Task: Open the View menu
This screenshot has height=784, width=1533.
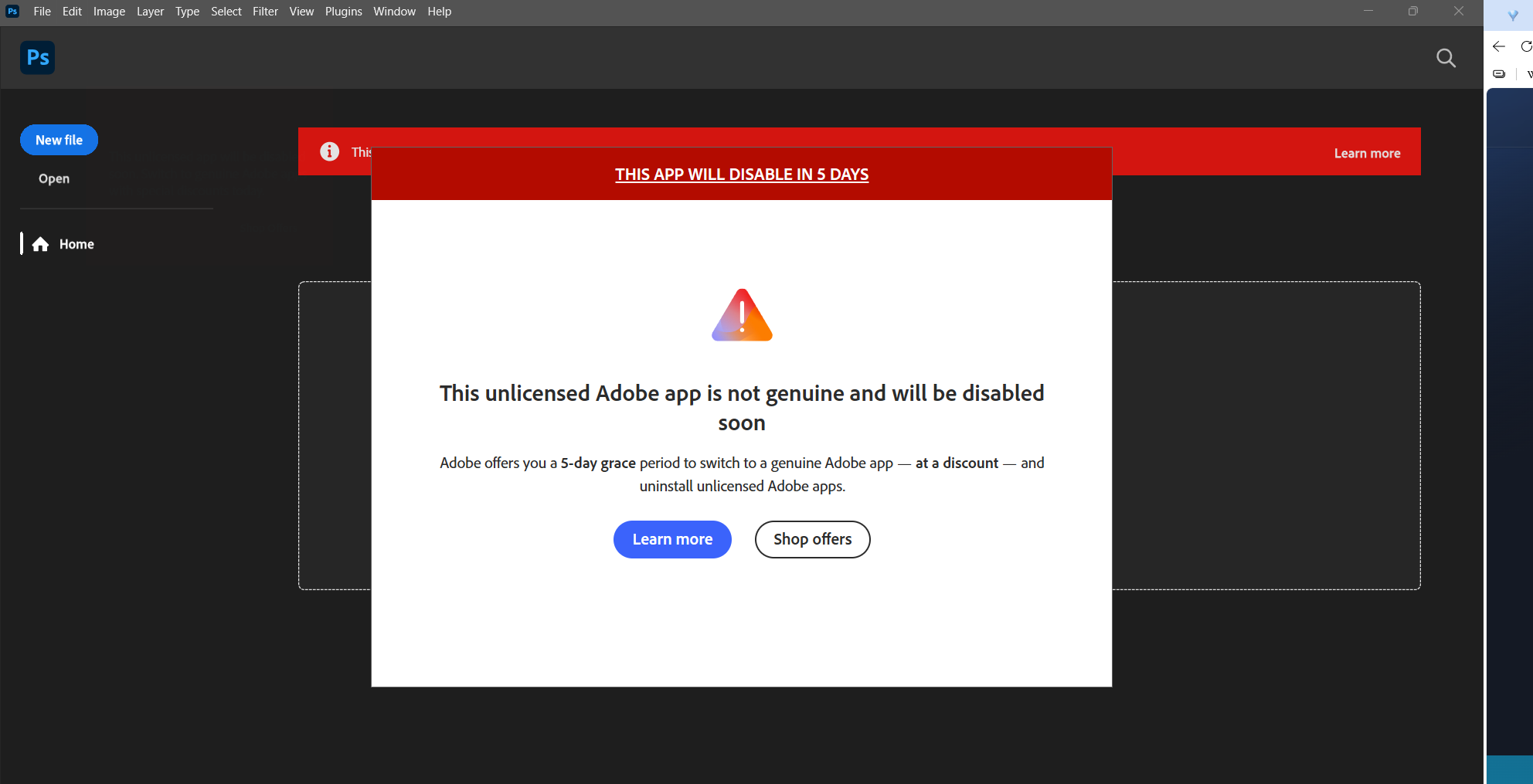Action: point(301,12)
